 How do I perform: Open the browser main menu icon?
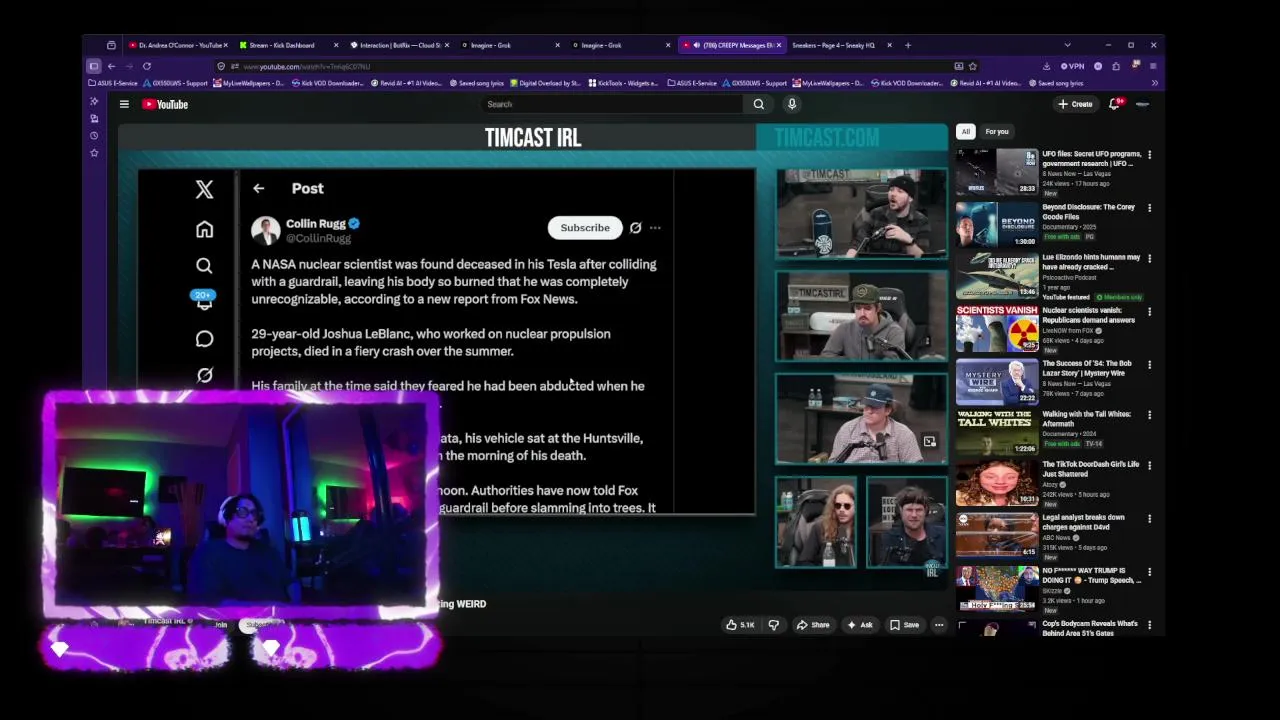click(x=1154, y=66)
